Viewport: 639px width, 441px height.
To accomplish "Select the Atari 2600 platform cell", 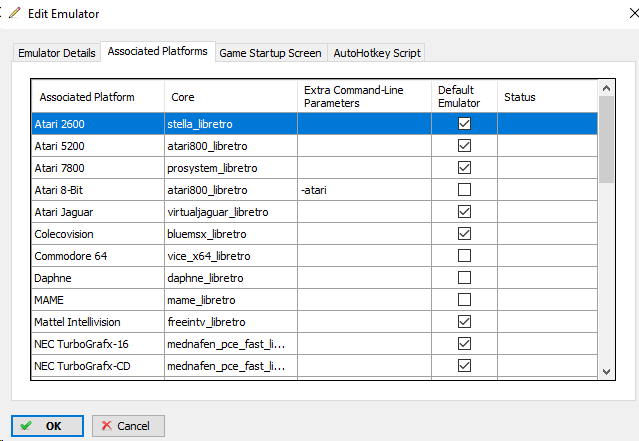I will (98, 124).
